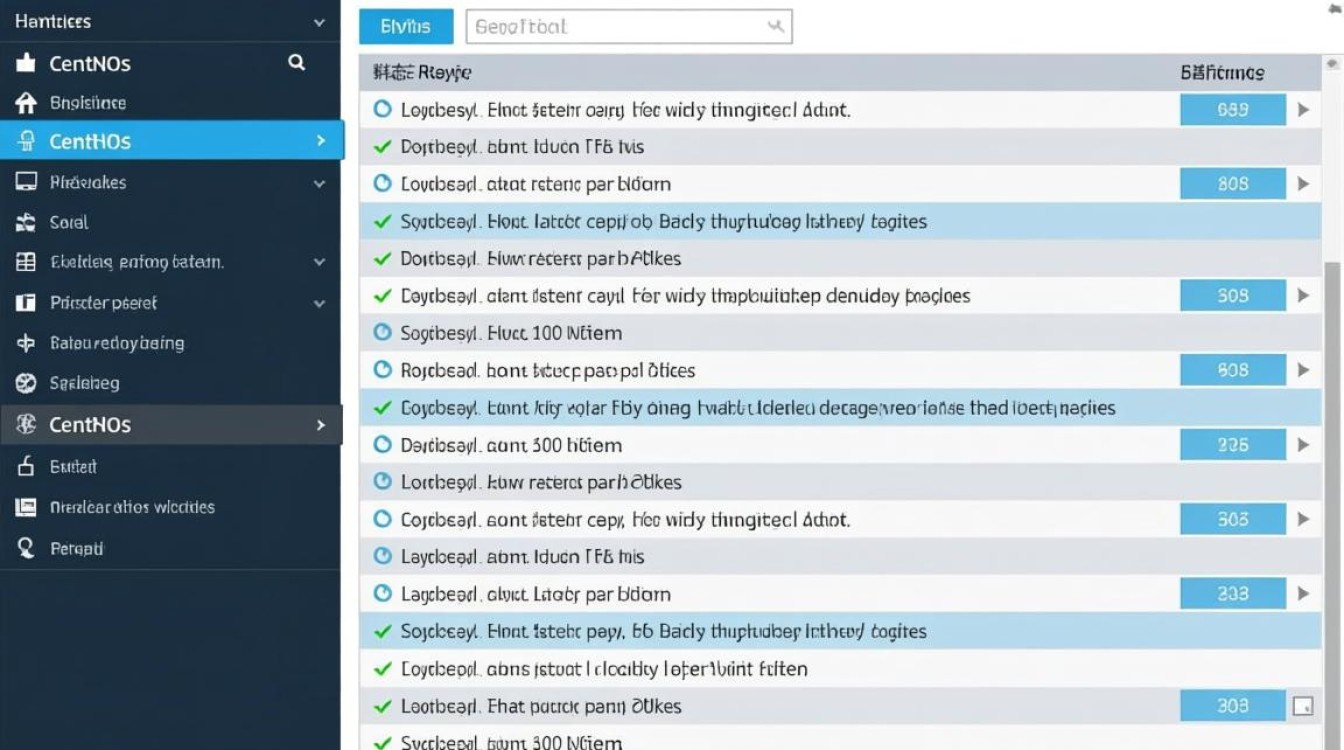The width and height of the screenshot is (1344, 750).
Task: Click the blue Elvths button
Action: pyautogui.click(x=406, y=27)
